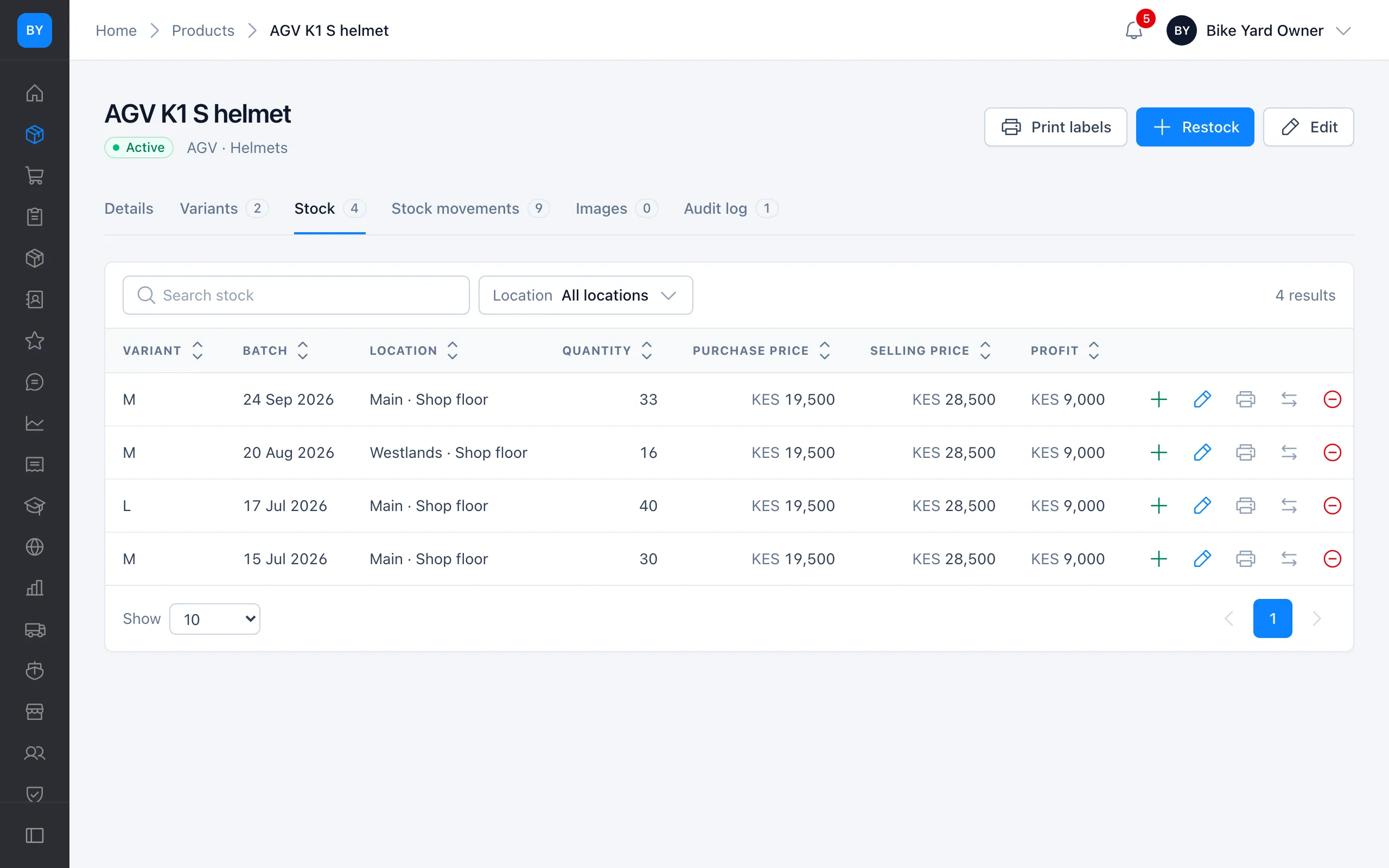Open the Images tab
1389x868 pixels.
[x=616, y=208]
